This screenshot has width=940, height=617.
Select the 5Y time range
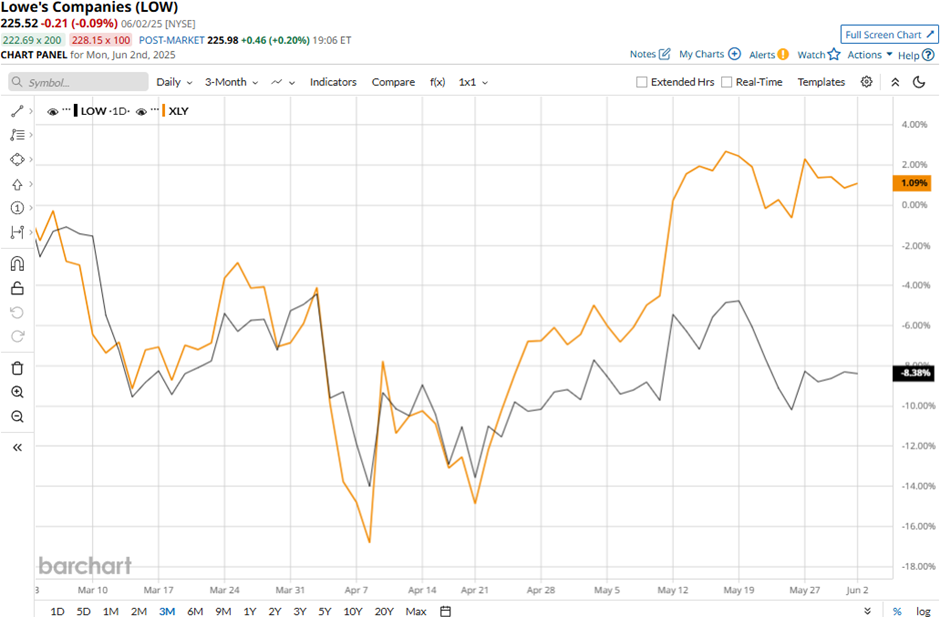tap(325, 611)
